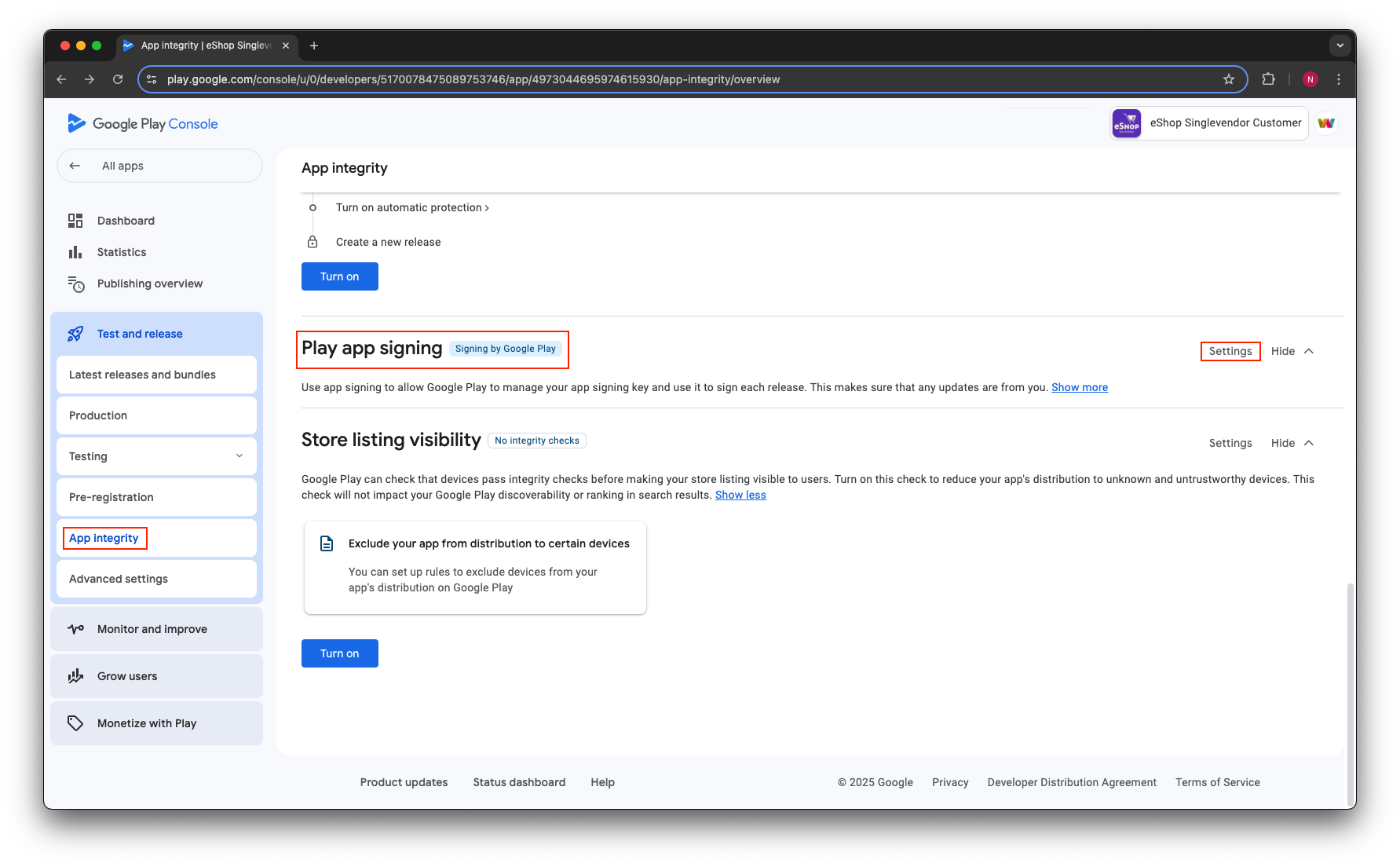Image resolution: width=1400 pixels, height=867 pixels.
Task: Open the eShop Singlevendor Customer app selector
Action: tap(1209, 123)
